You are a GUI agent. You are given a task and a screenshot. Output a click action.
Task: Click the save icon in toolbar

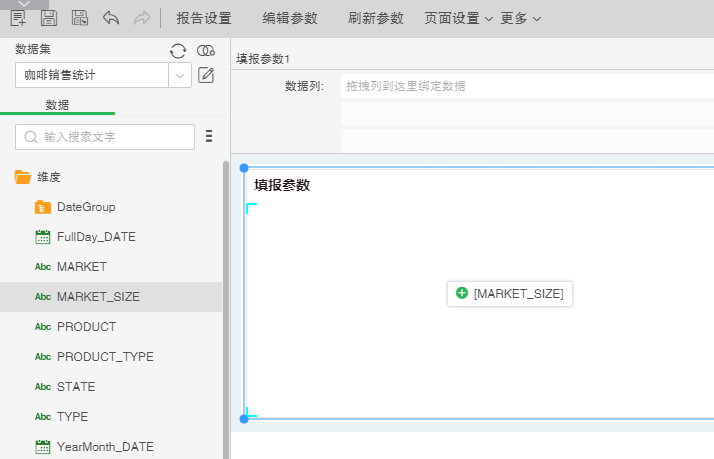pos(49,19)
